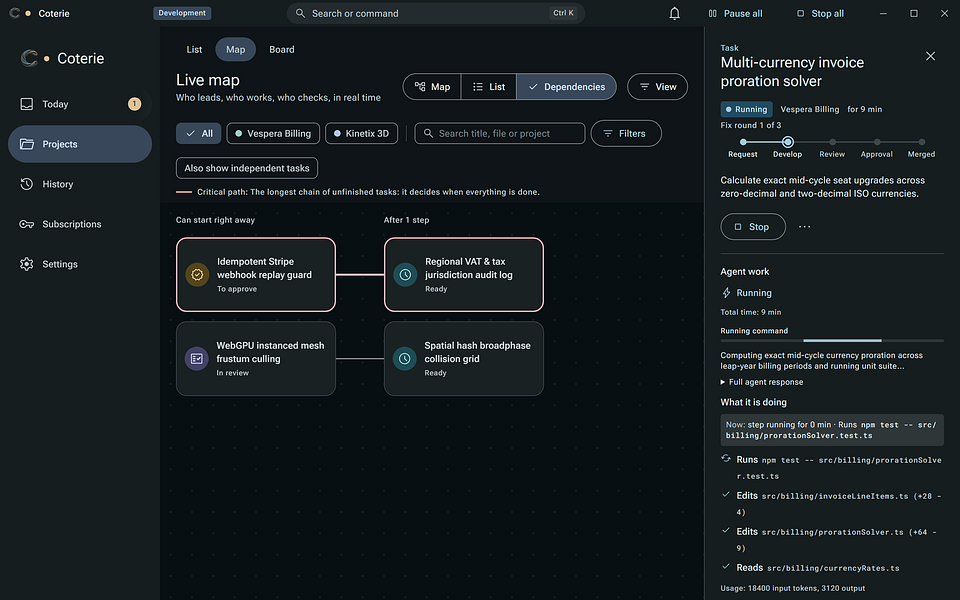This screenshot has width=960, height=600.
Task: Open the notifications bell
Action: click(x=674, y=13)
